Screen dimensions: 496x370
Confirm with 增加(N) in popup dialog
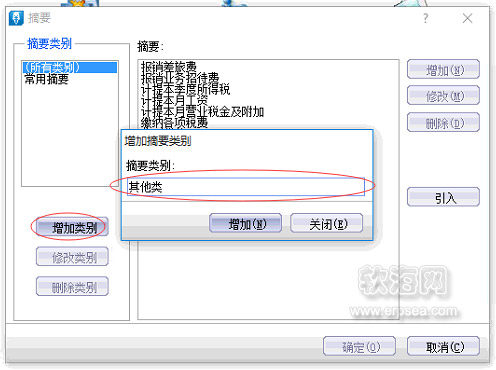point(246,223)
